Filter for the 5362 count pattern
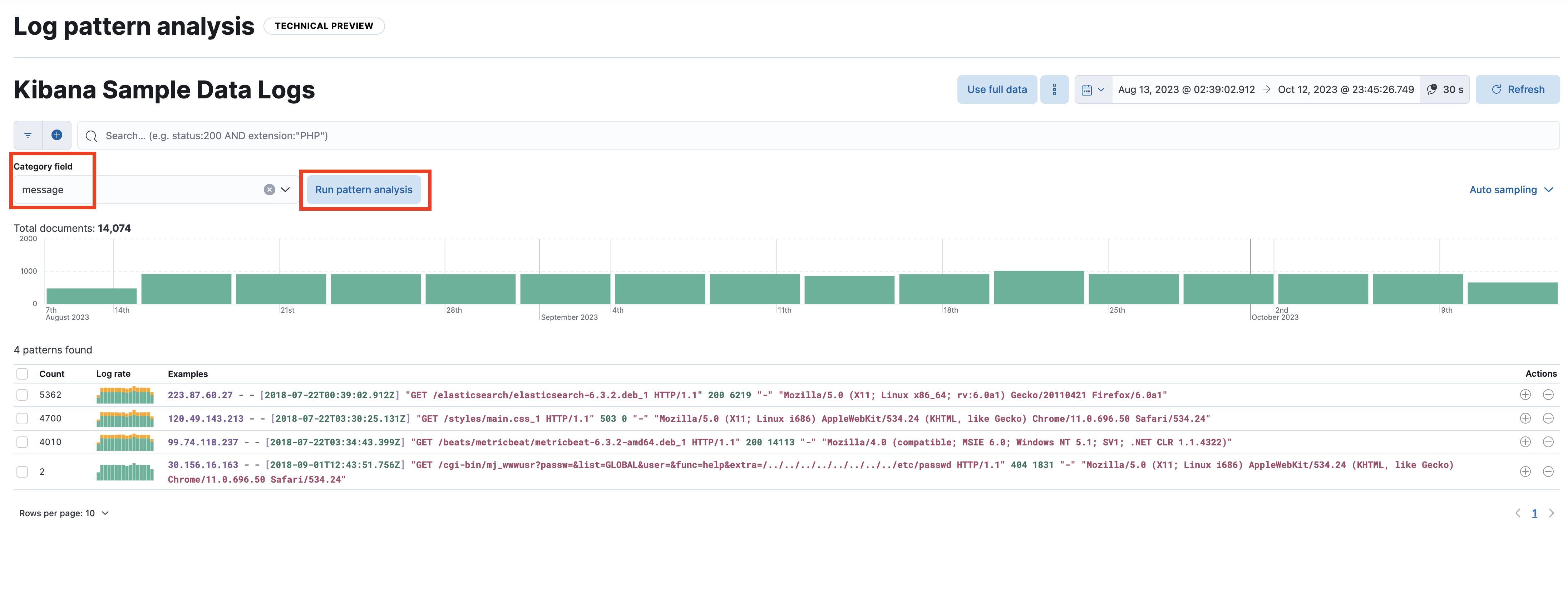The image size is (1568, 596). point(1525,395)
